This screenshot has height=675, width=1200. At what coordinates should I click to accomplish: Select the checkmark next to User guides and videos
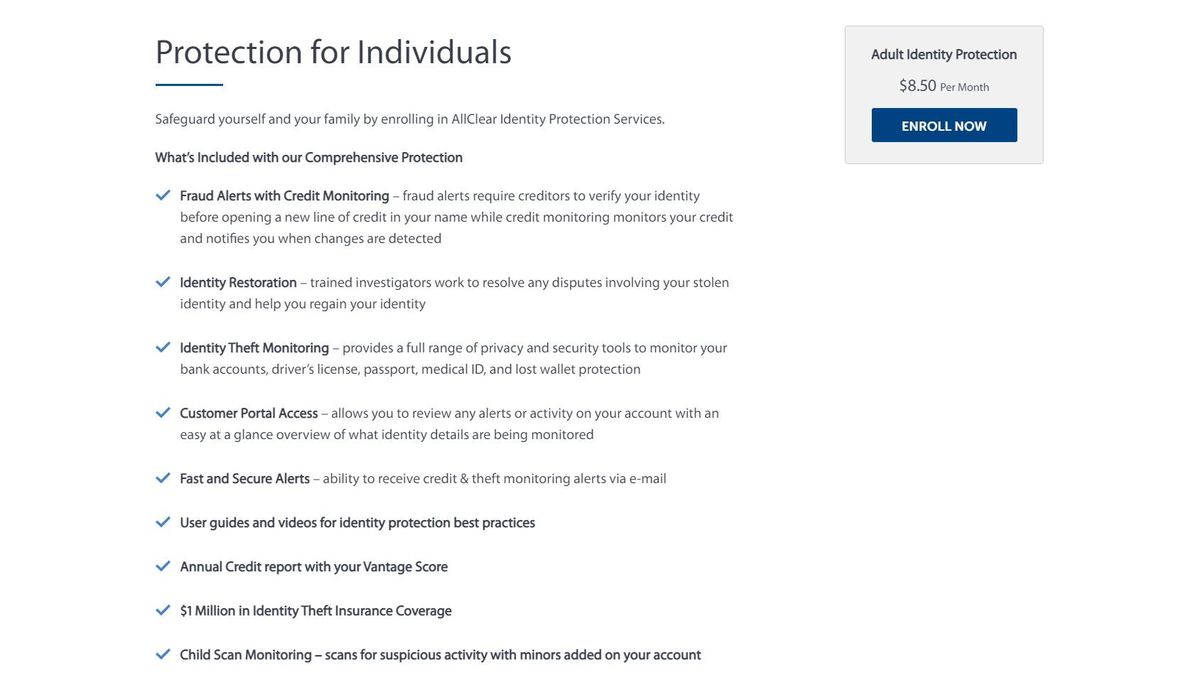pos(163,522)
